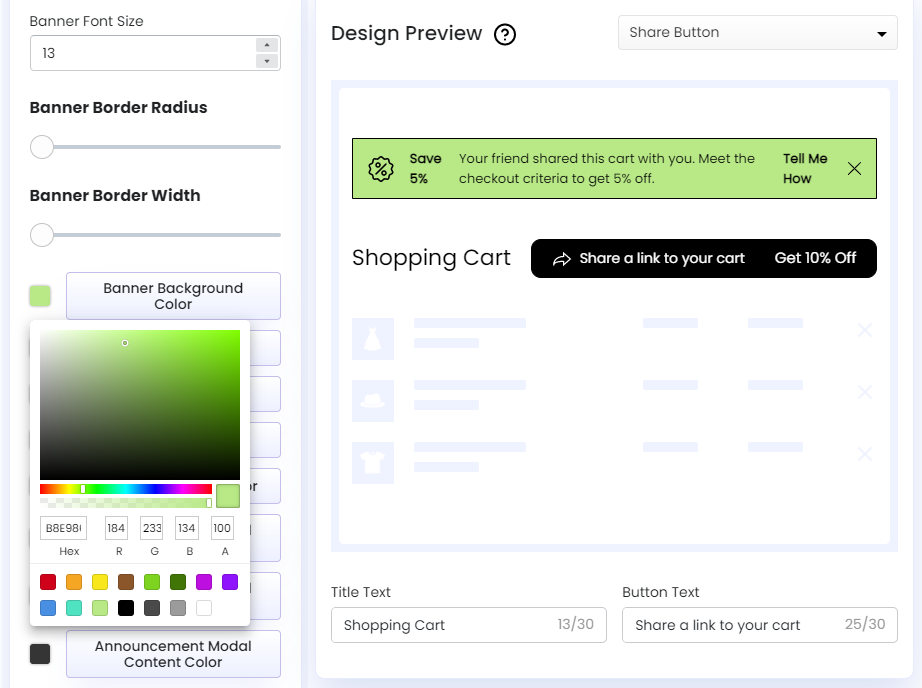Click the percent discount badge icon in banner
This screenshot has width=922, height=688.
tap(381, 169)
